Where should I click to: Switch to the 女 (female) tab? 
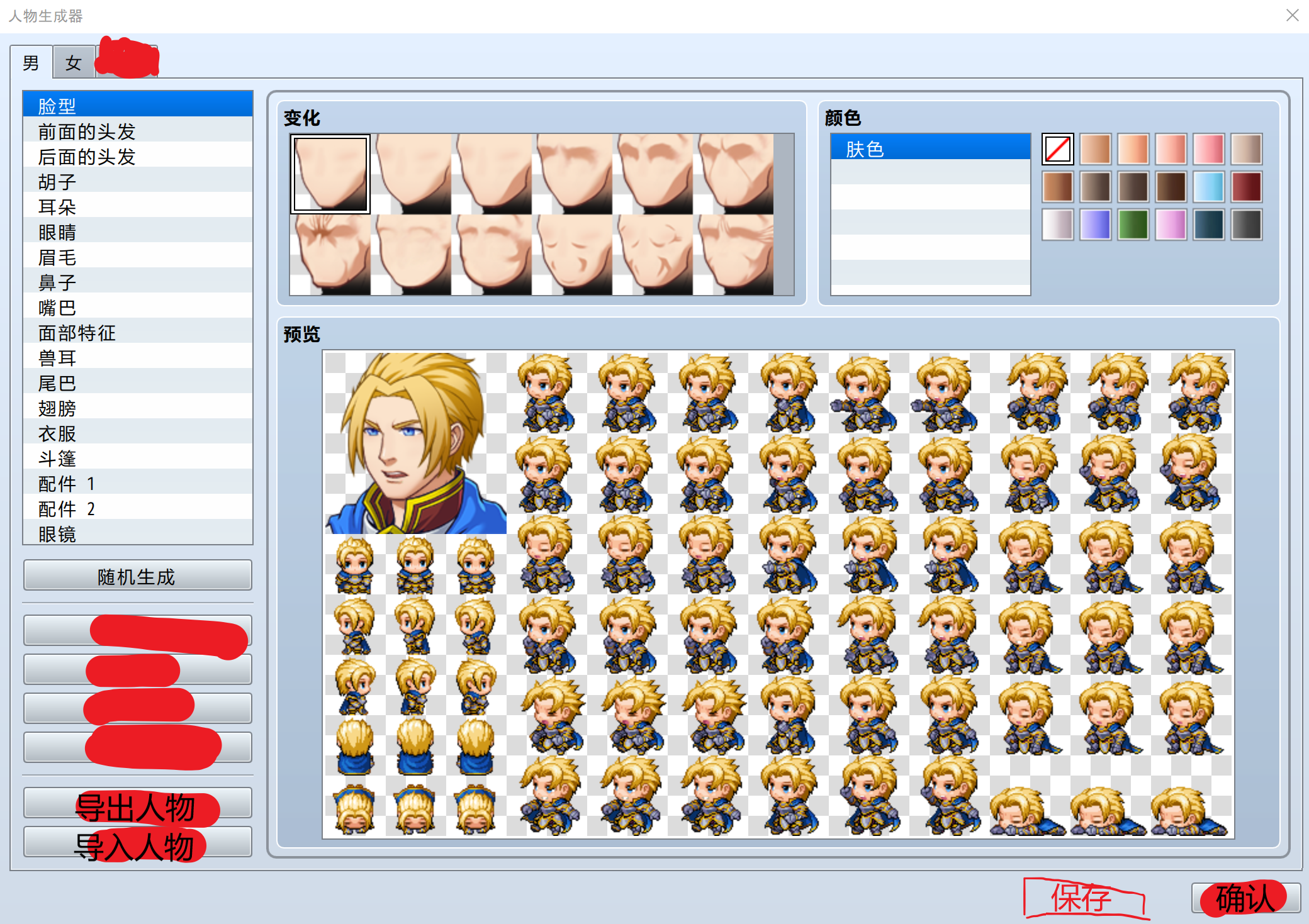(x=74, y=63)
